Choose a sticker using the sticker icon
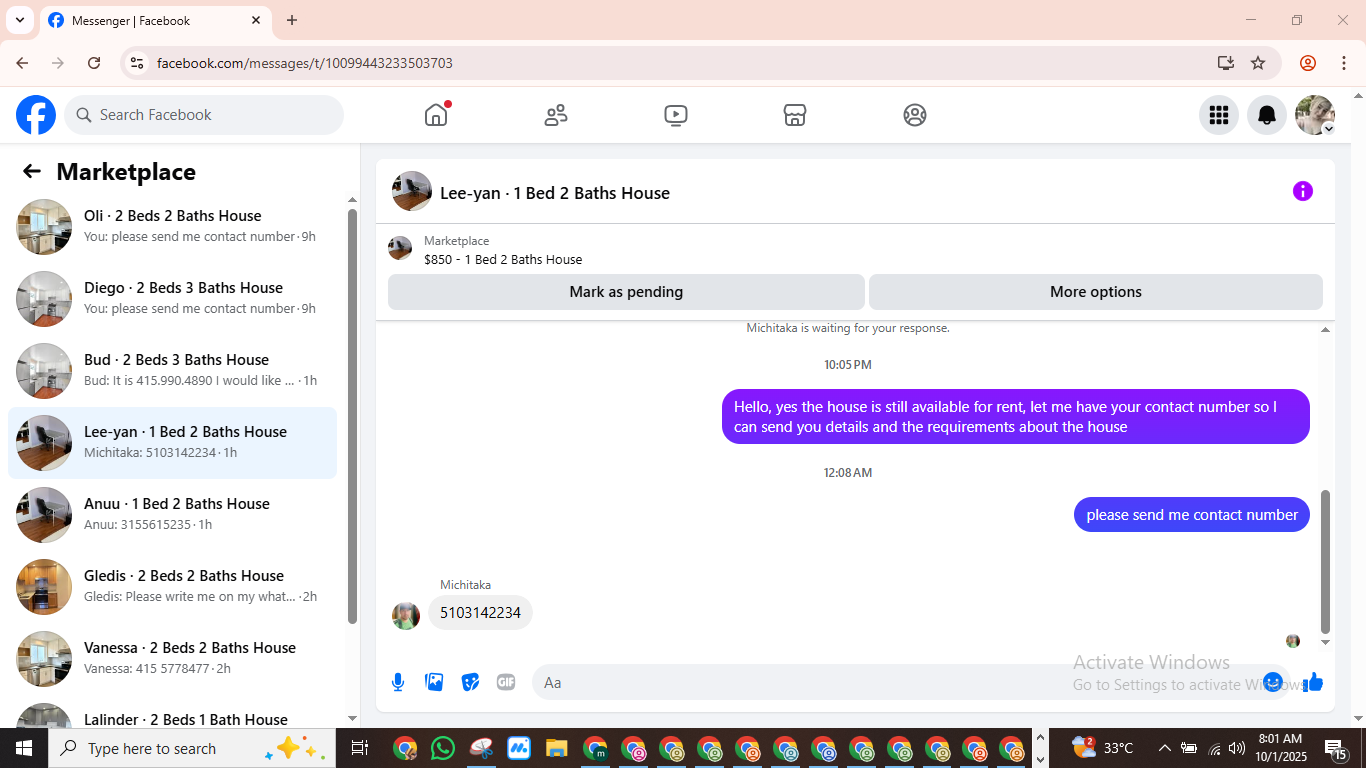Image resolution: width=1366 pixels, height=768 pixels. (x=470, y=682)
